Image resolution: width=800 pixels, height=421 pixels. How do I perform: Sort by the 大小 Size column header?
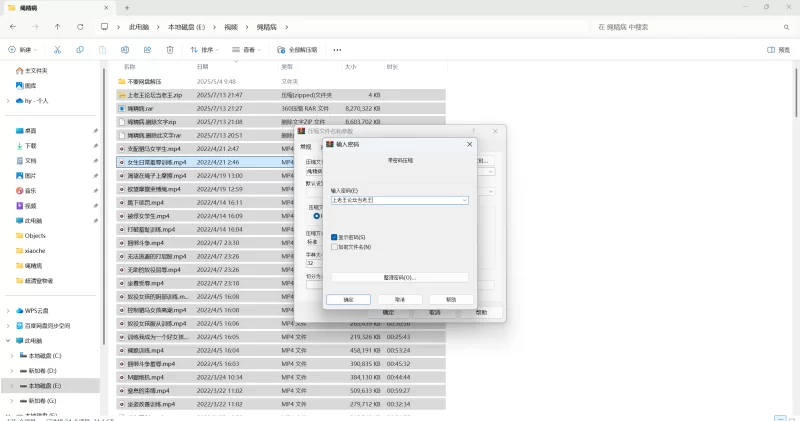(350, 67)
